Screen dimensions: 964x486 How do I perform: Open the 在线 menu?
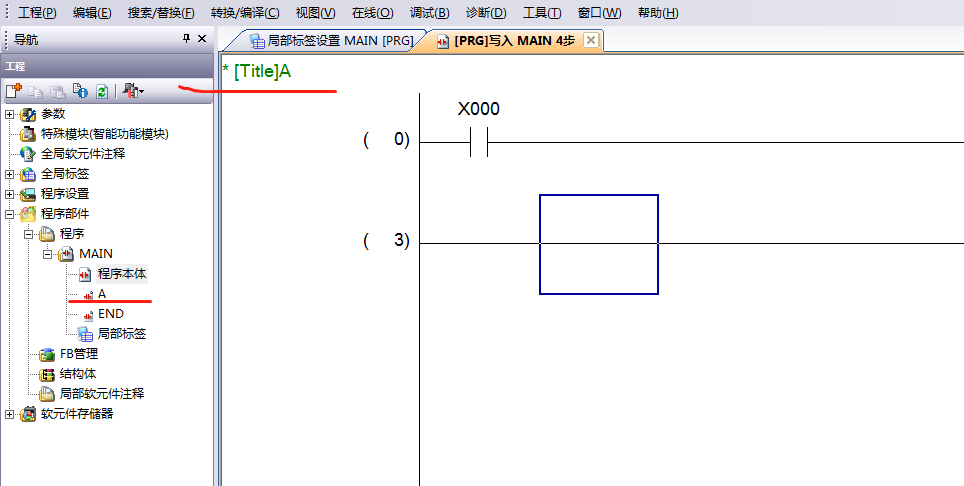[x=372, y=13]
